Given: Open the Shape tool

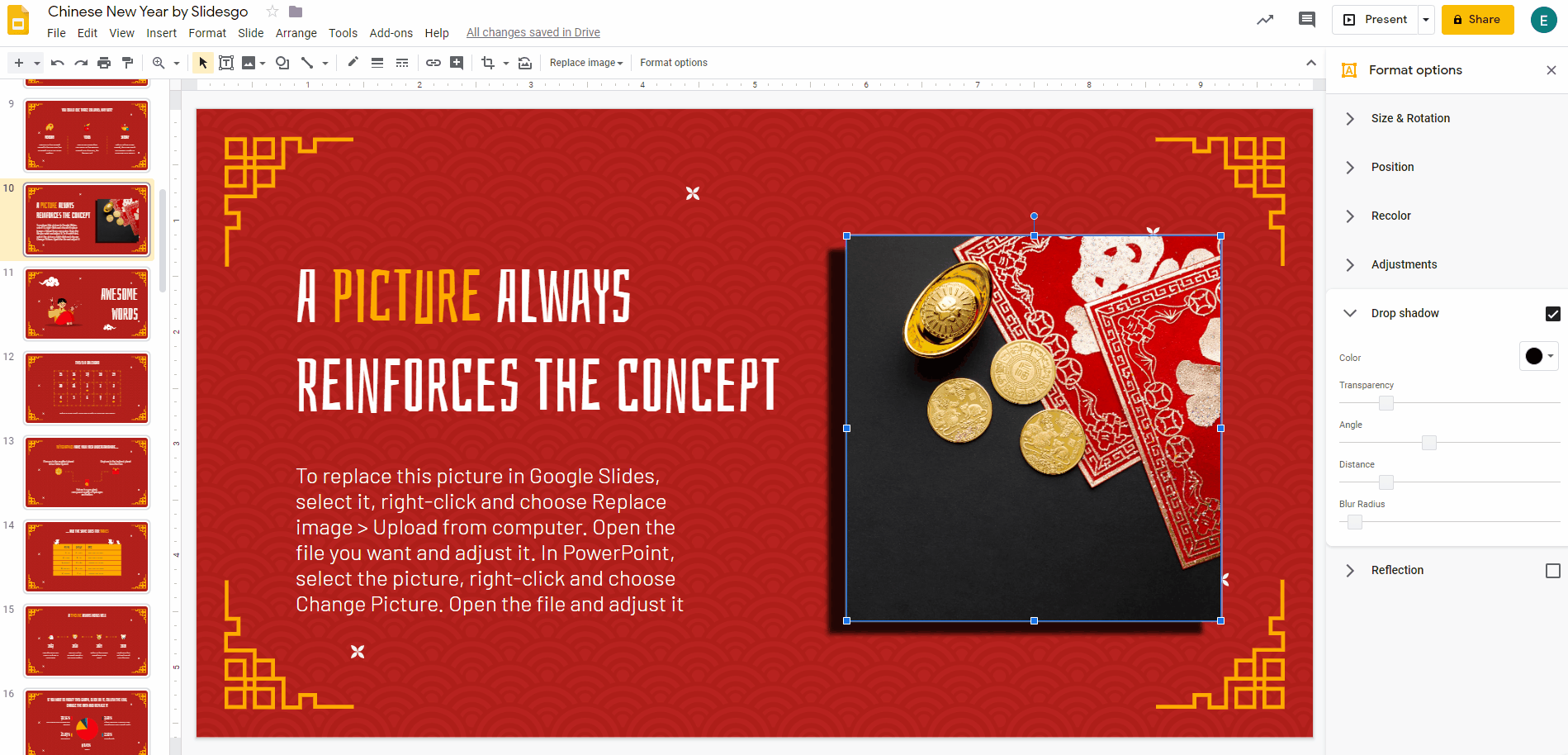Looking at the screenshot, I should (x=282, y=63).
